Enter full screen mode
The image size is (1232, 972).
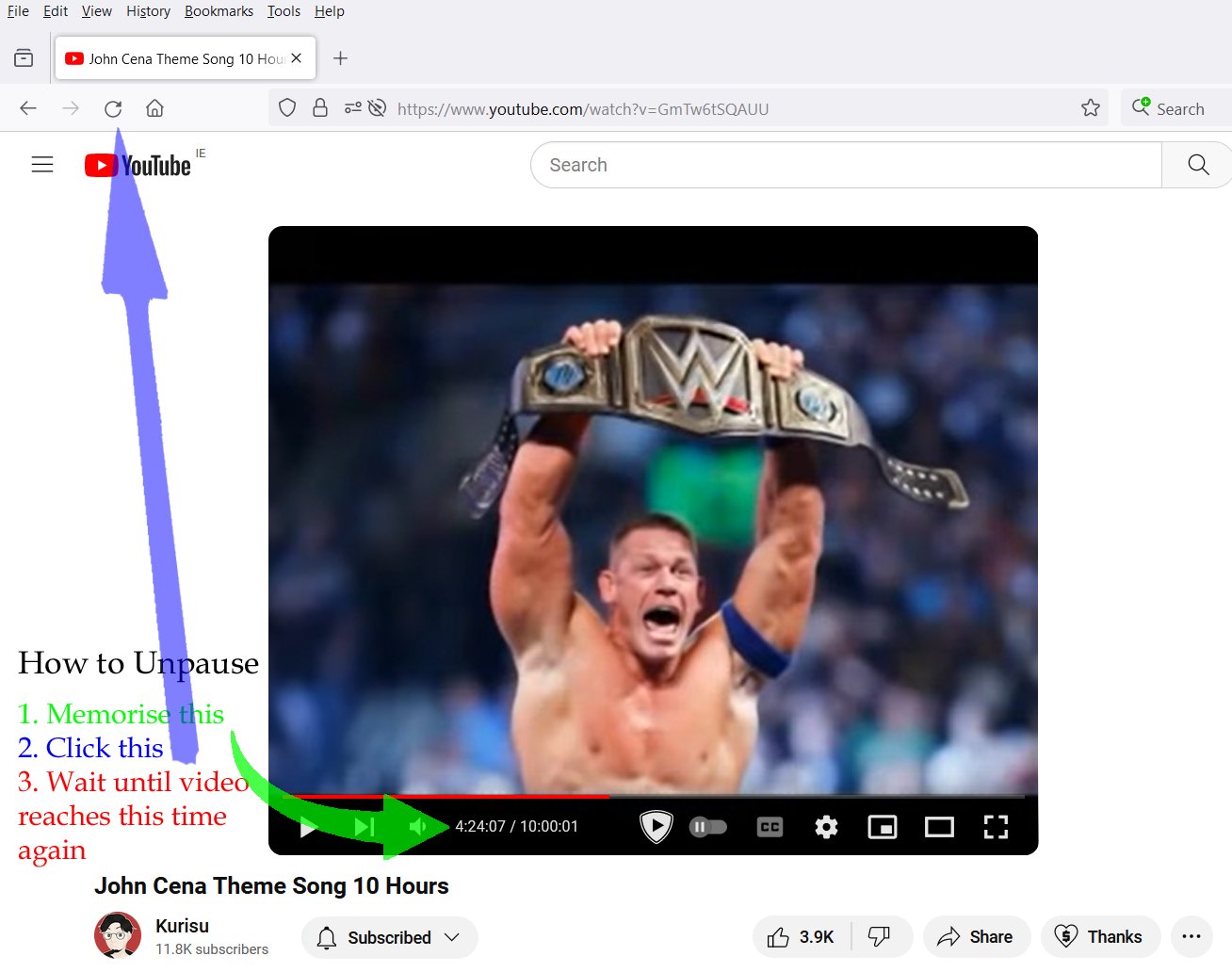click(x=996, y=827)
